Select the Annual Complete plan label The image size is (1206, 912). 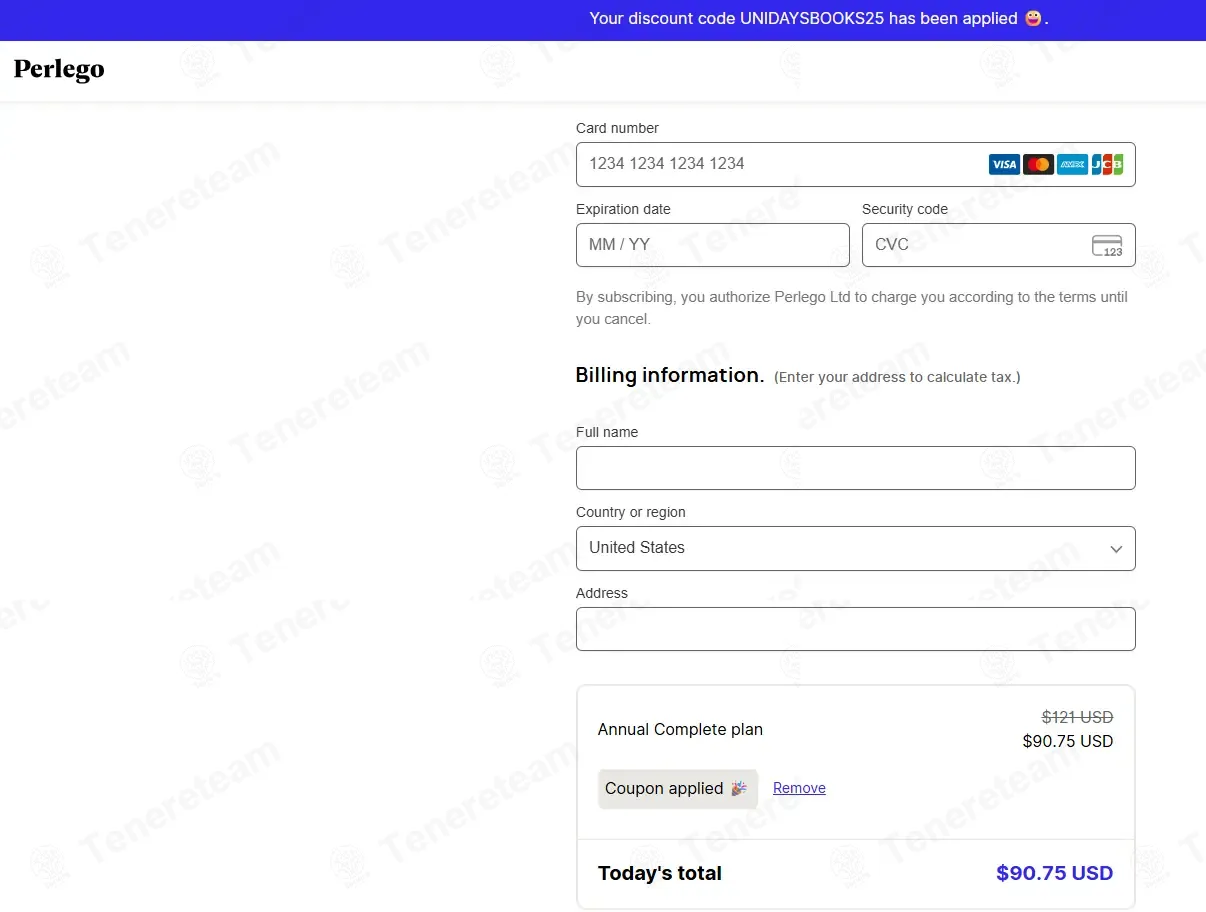[x=680, y=729]
